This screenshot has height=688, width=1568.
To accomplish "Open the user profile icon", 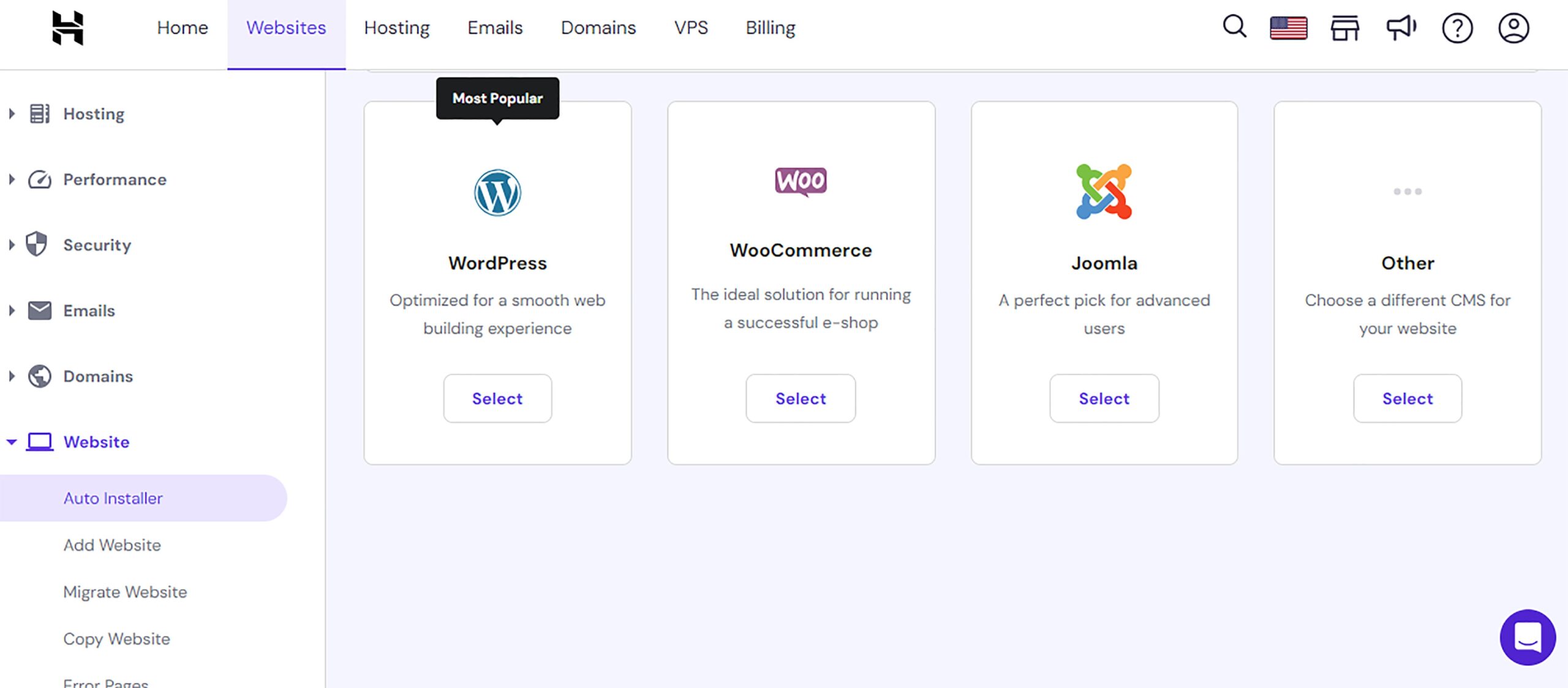I will [x=1513, y=28].
